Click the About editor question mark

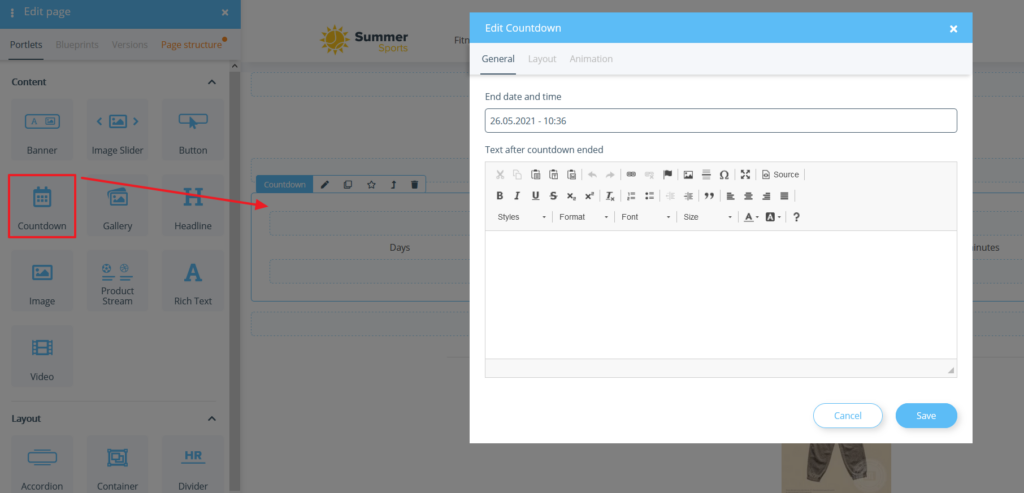coord(796,217)
